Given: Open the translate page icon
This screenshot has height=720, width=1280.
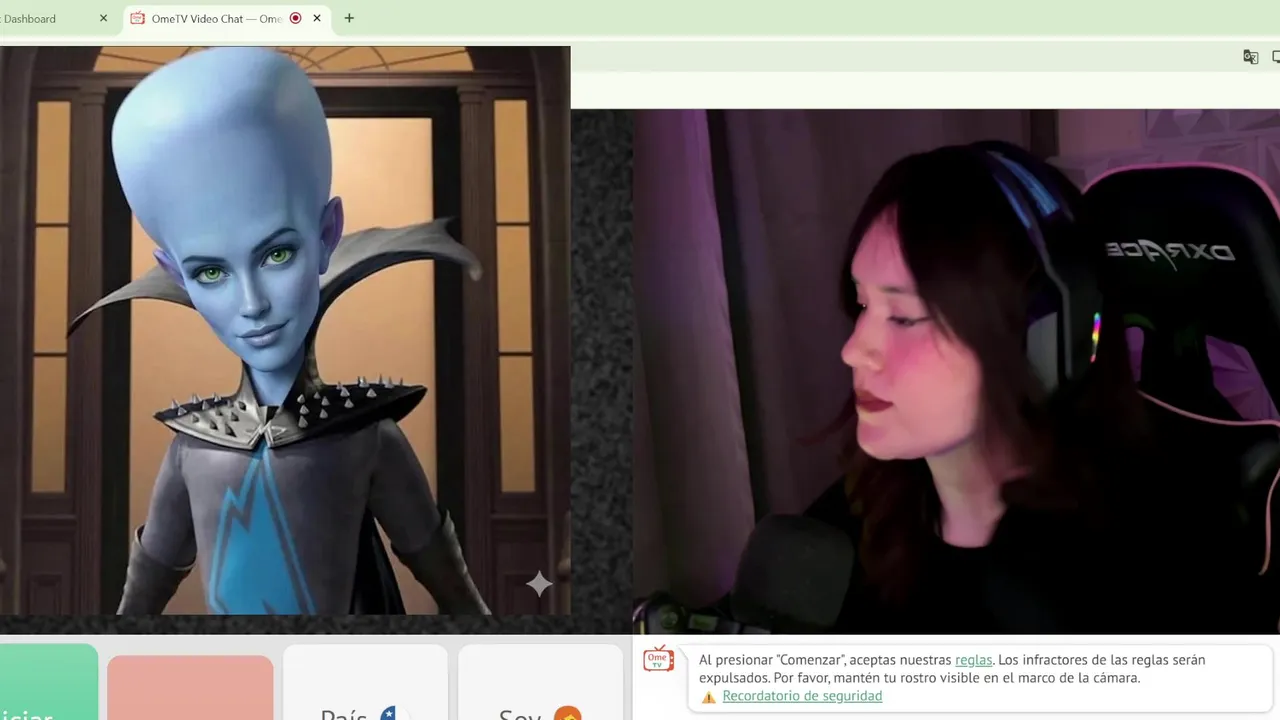Looking at the screenshot, I should coord(1250,57).
